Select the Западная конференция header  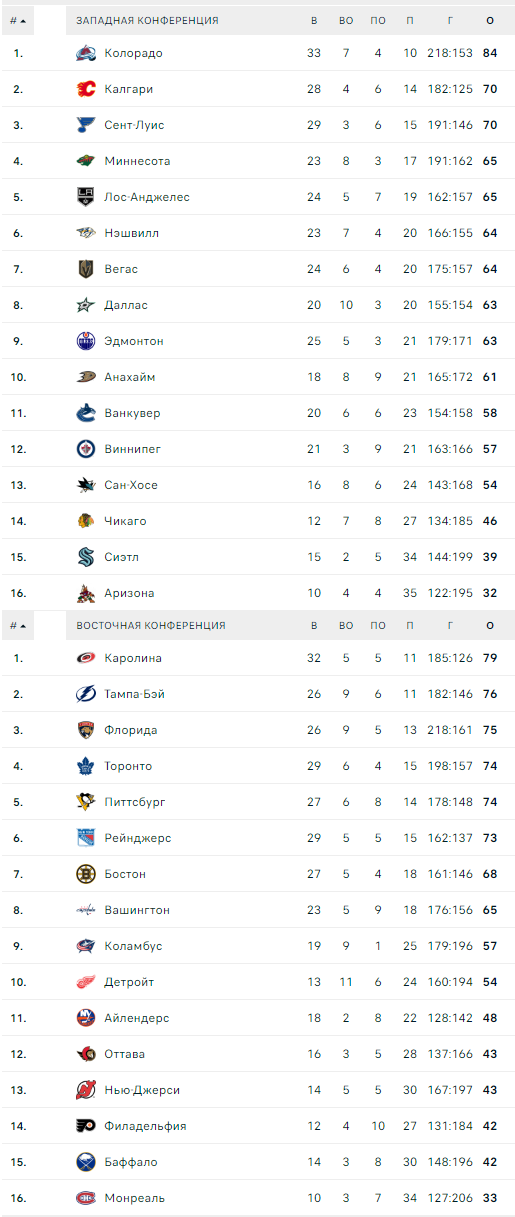pyautogui.click(x=148, y=20)
